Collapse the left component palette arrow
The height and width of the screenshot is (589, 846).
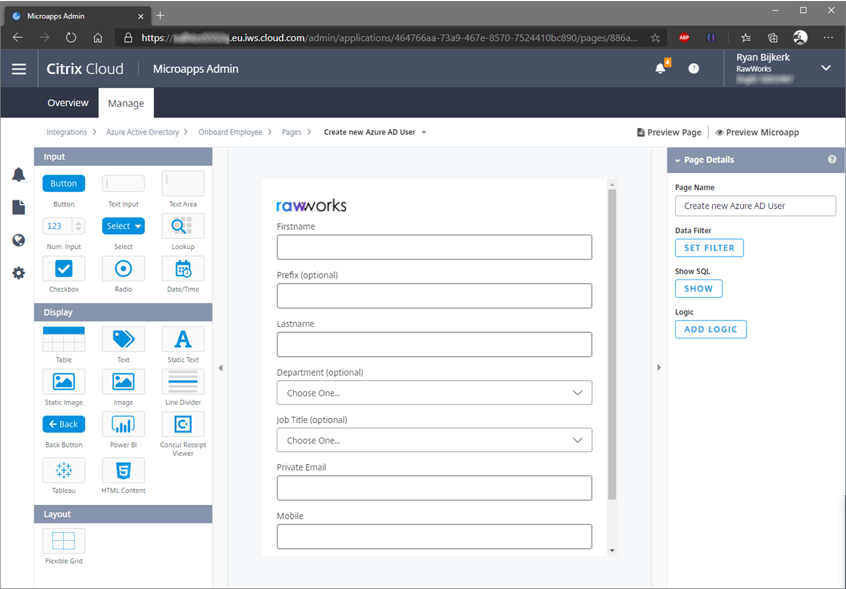pyautogui.click(x=221, y=368)
